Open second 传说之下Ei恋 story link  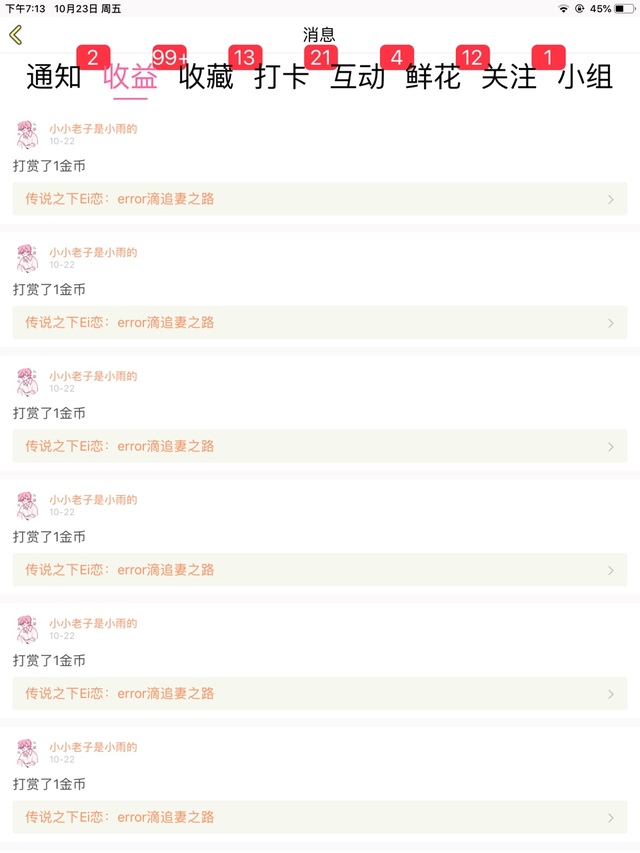coord(320,323)
